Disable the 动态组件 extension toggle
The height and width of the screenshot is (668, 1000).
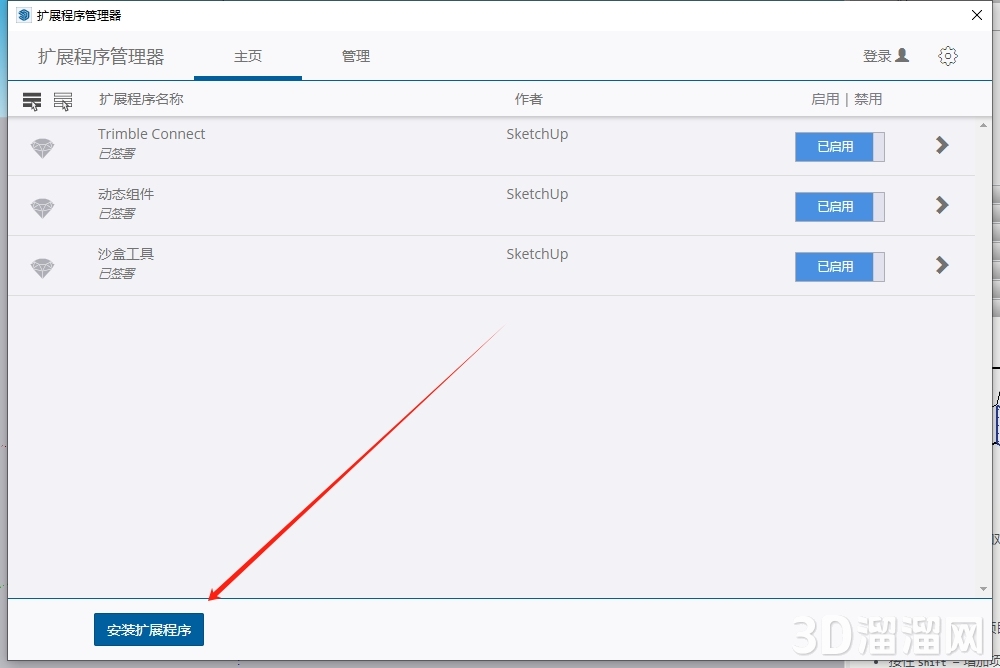[x=839, y=207]
